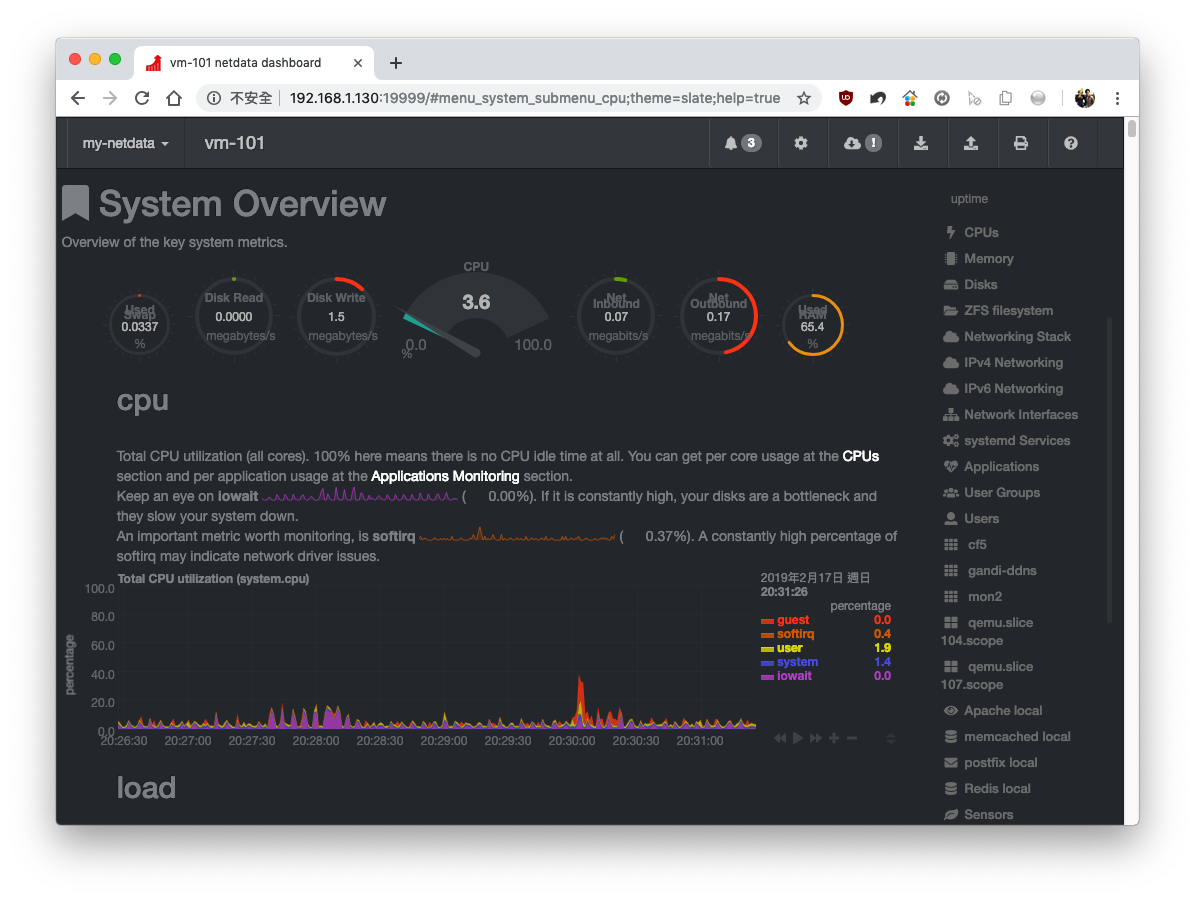1195x899 pixels.
Task: Open the my-netdata dropdown
Action: (124, 142)
